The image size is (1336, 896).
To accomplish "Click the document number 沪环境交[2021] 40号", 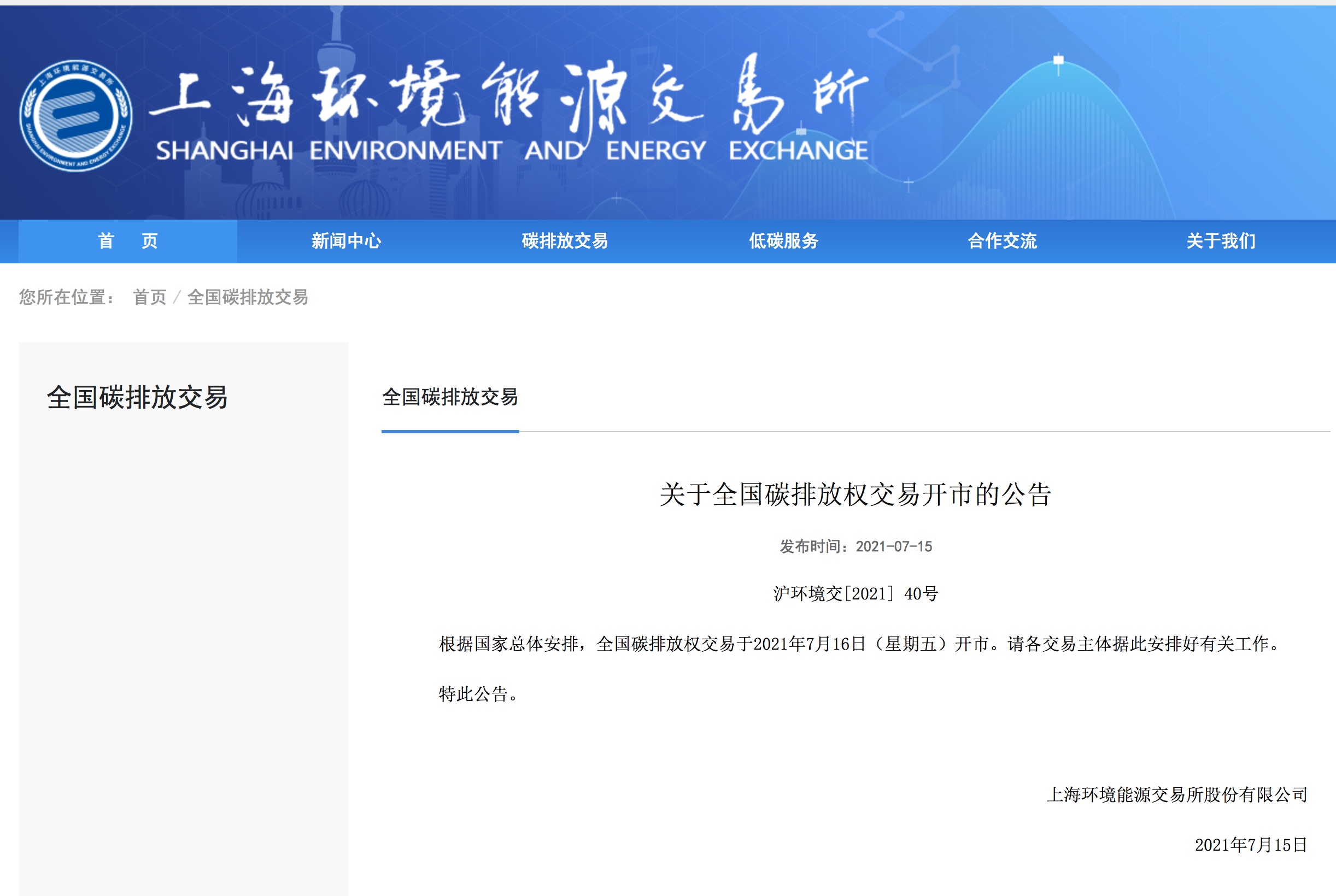I will point(856,594).
